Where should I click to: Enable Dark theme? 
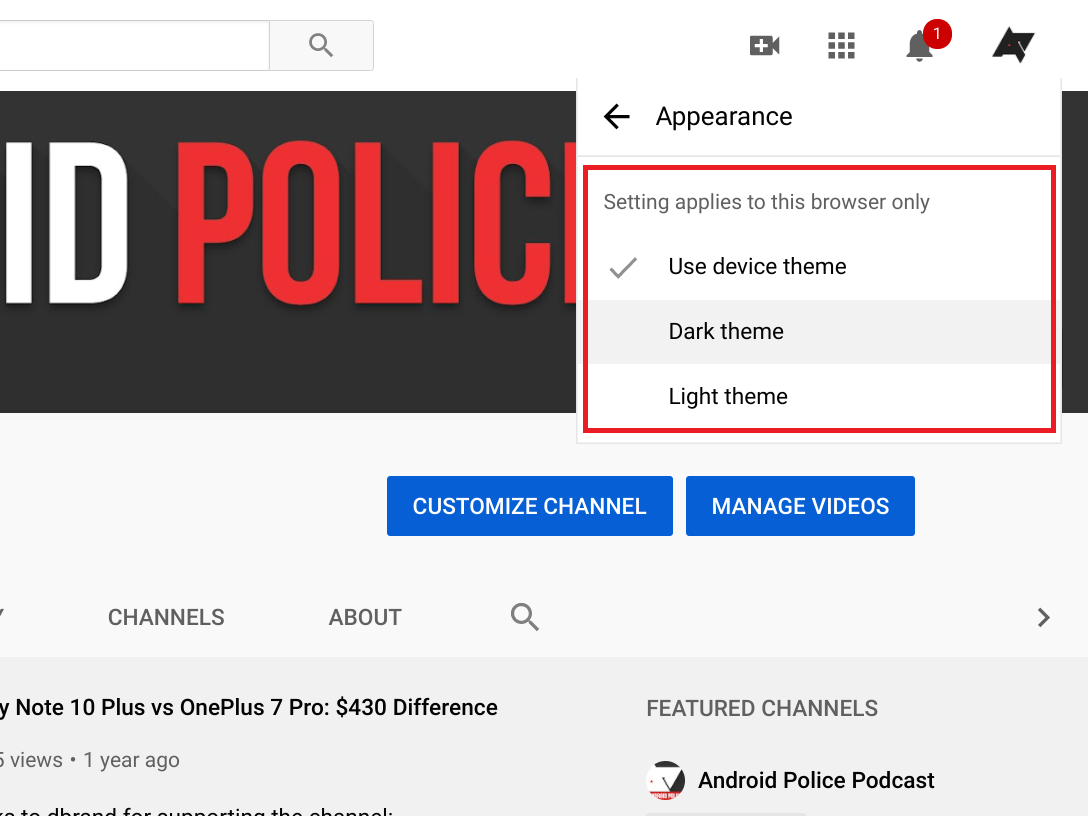click(x=726, y=331)
